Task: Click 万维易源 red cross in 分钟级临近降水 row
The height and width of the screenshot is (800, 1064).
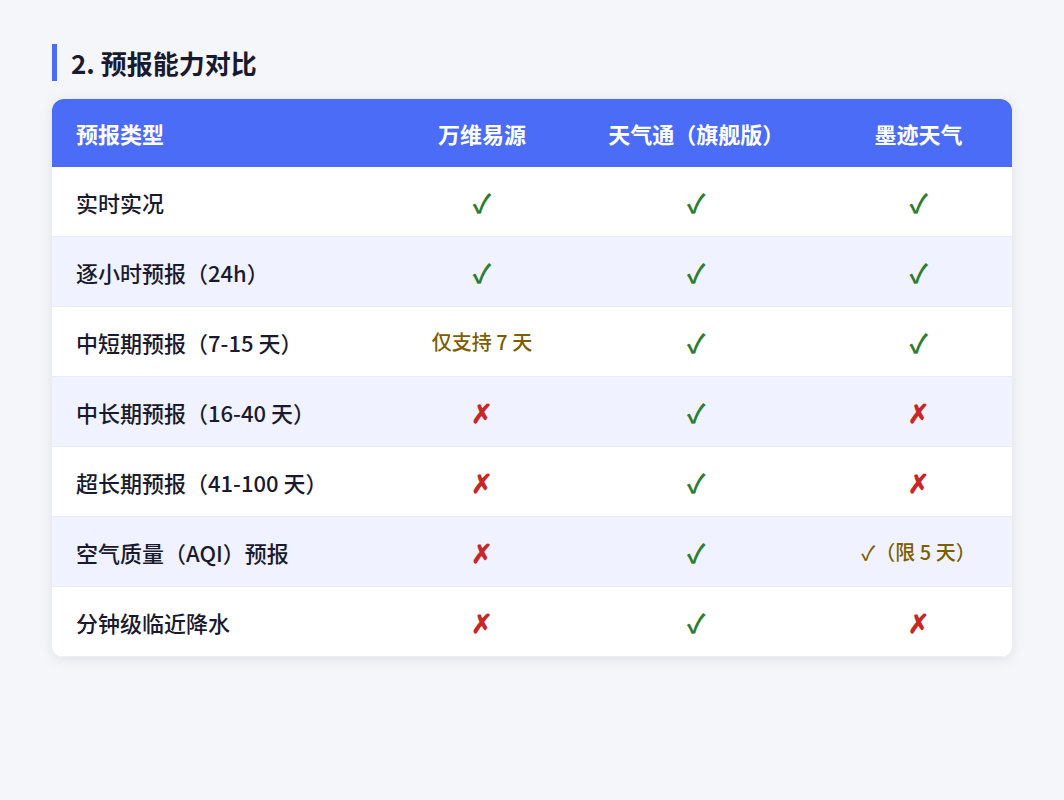Action: (482, 624)
